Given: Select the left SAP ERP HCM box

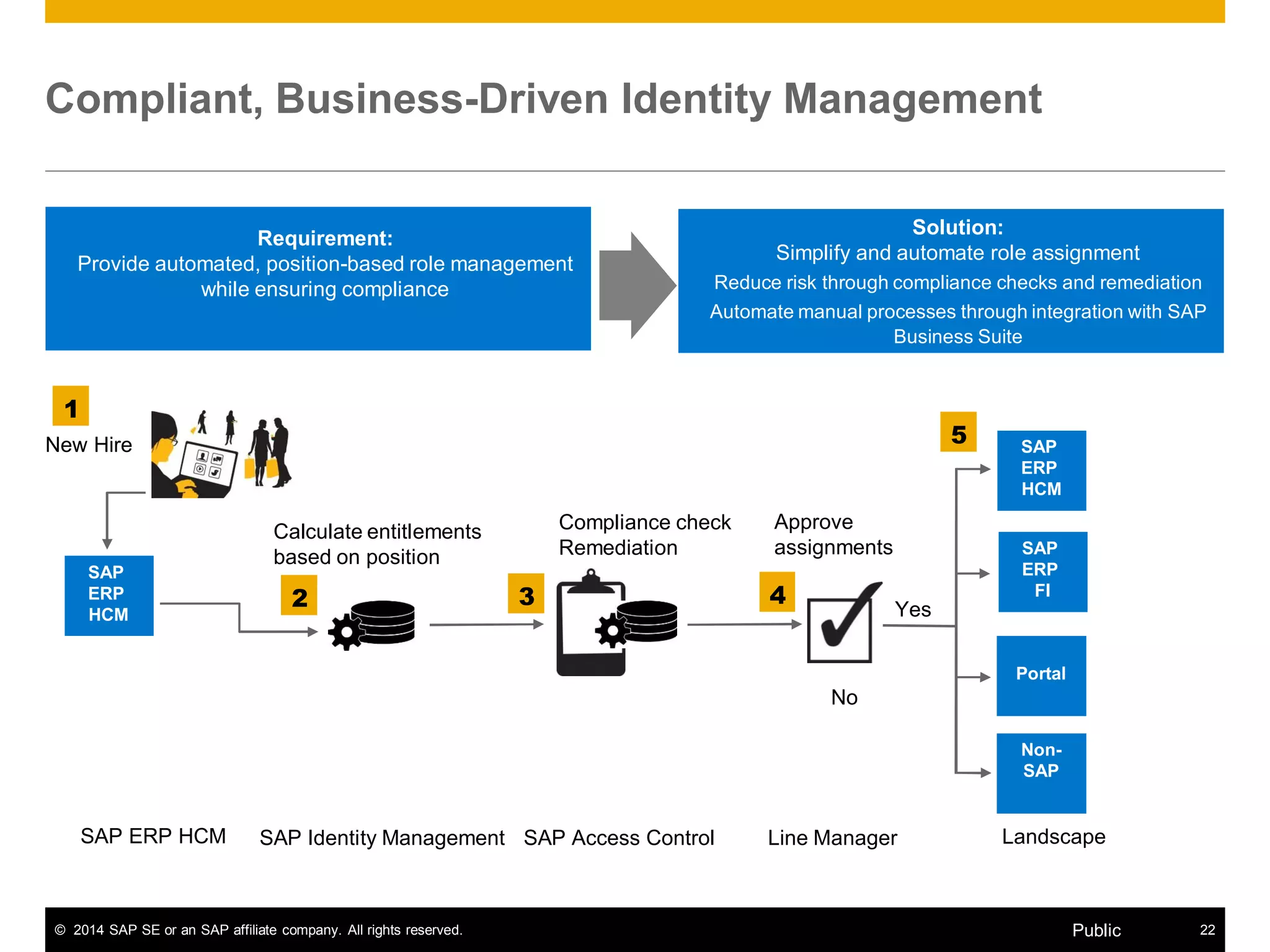Looking at the screenshot, I should (x=109, y=595).
